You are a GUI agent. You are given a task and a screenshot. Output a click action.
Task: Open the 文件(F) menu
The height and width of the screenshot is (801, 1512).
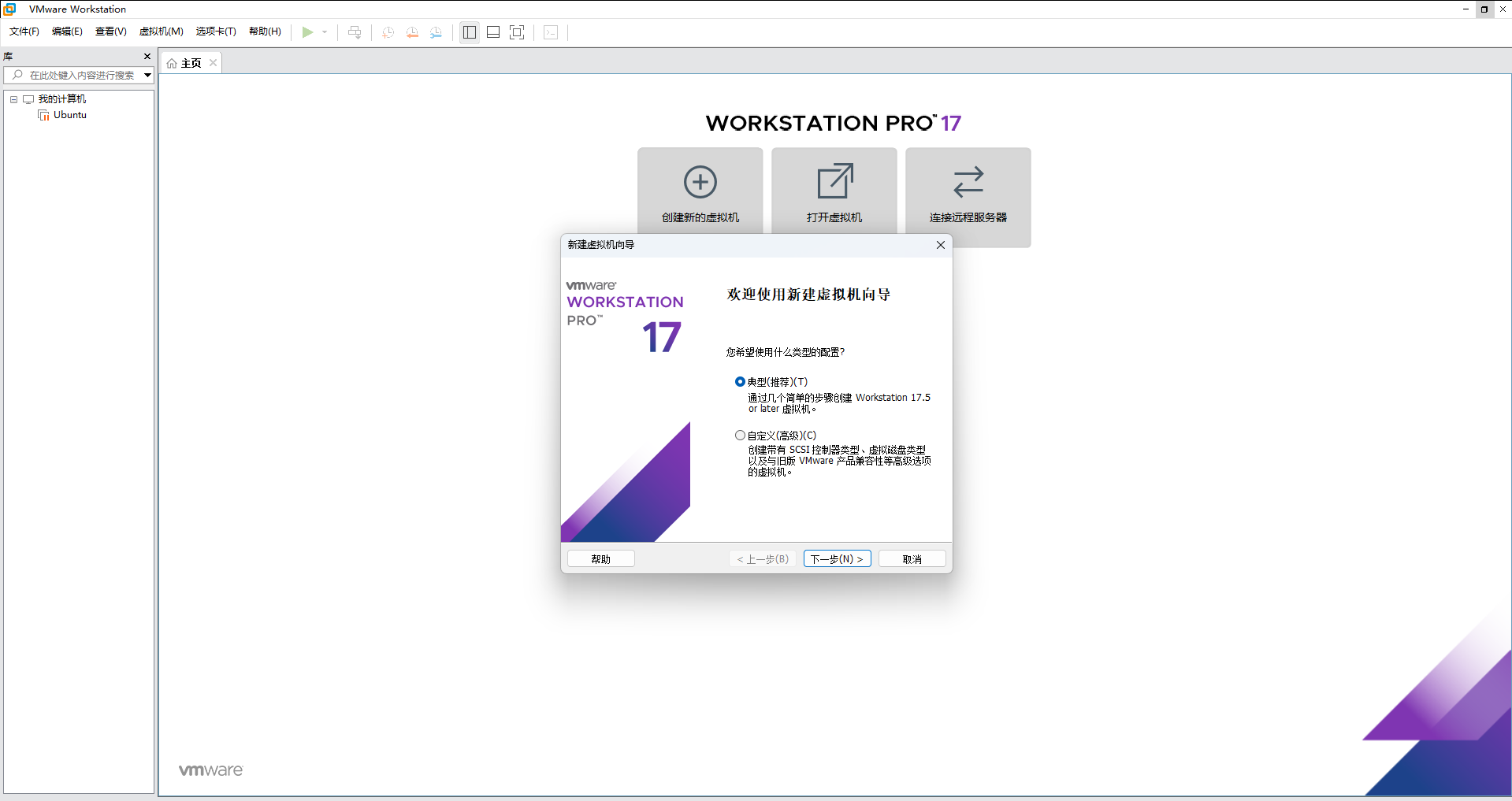coord(24,32)
